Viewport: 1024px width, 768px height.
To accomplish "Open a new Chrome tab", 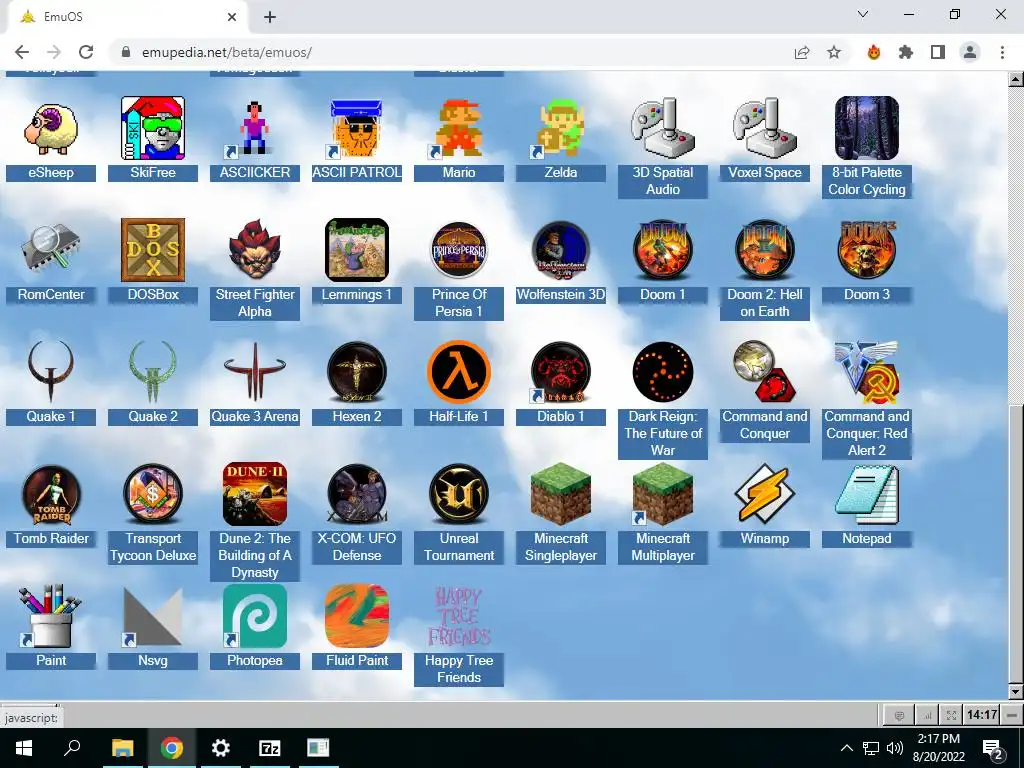I will [x=270, y=17].
